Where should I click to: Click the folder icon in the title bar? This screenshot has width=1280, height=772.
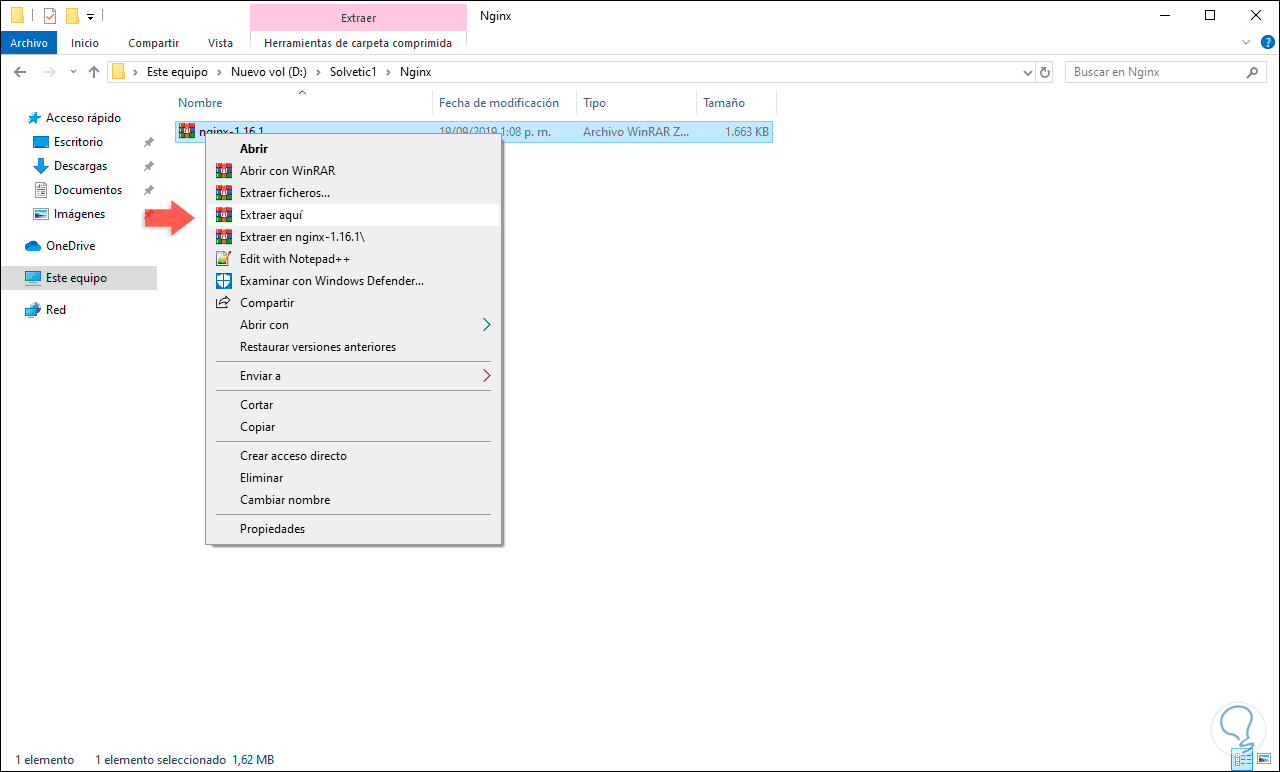[18, 16]
